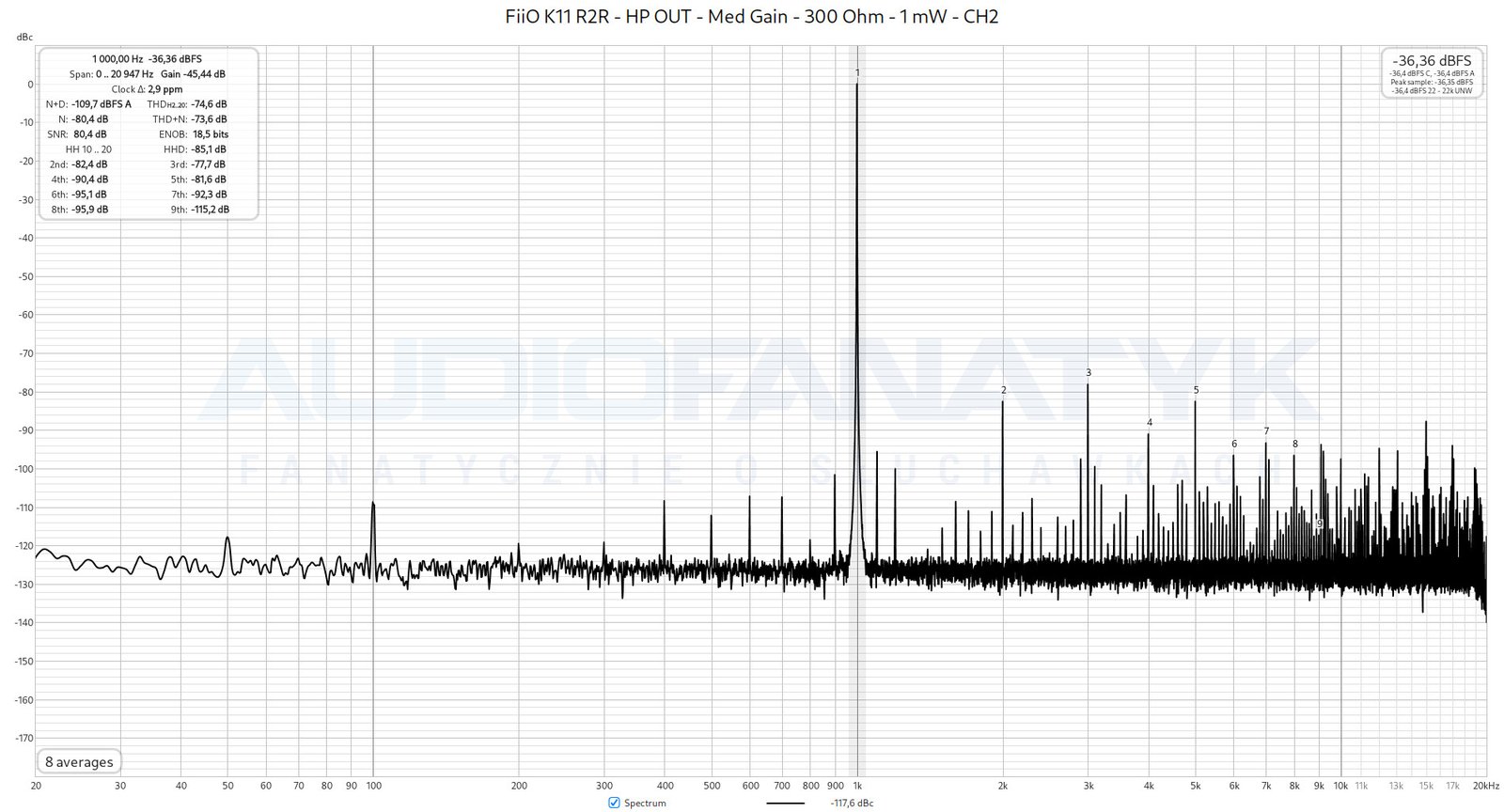Click the 8 averages label
The image size is (1504, 812).
79,762
